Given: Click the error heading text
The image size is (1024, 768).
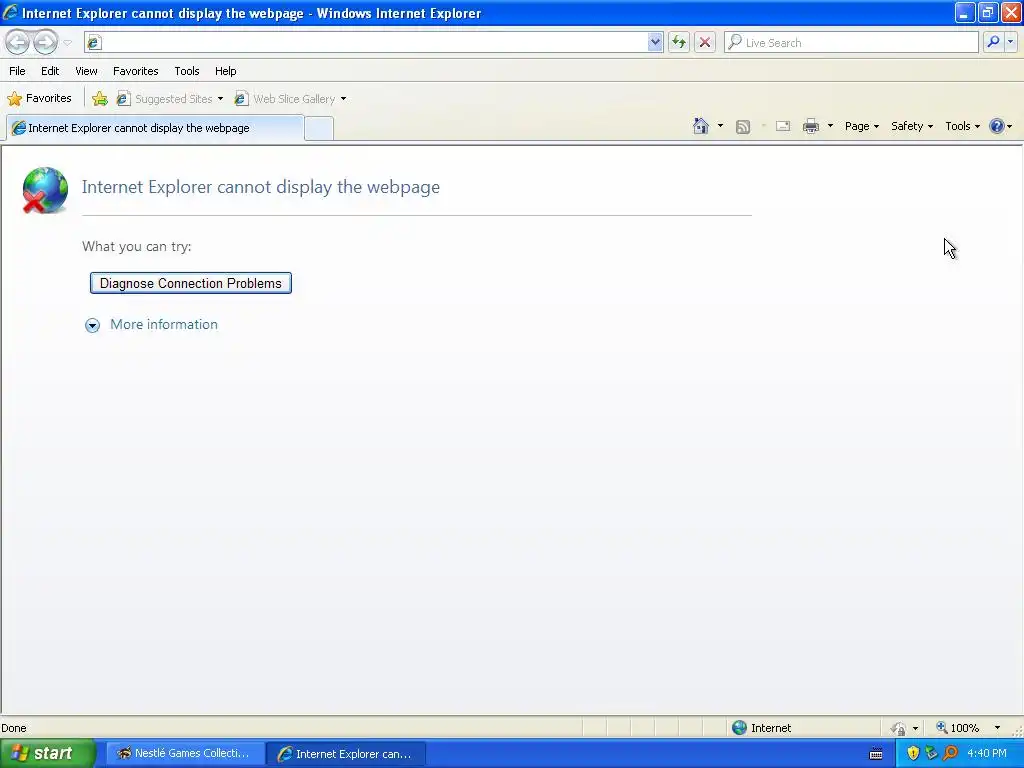Looking at the screenshot, I should (x=261, y=187).
